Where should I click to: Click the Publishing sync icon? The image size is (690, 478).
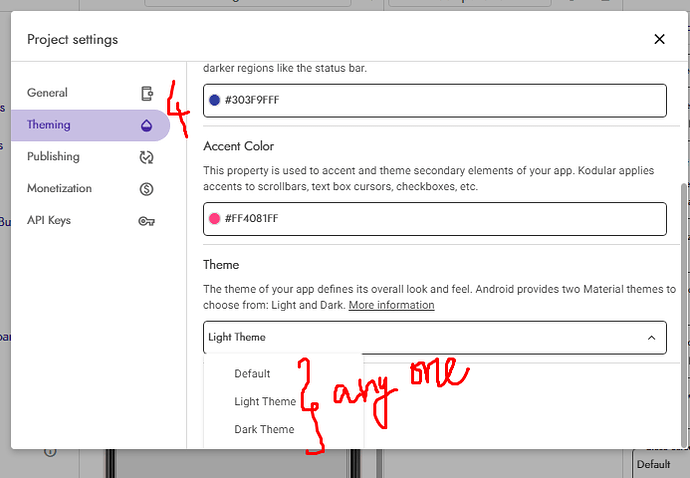[x=147, y=157]
